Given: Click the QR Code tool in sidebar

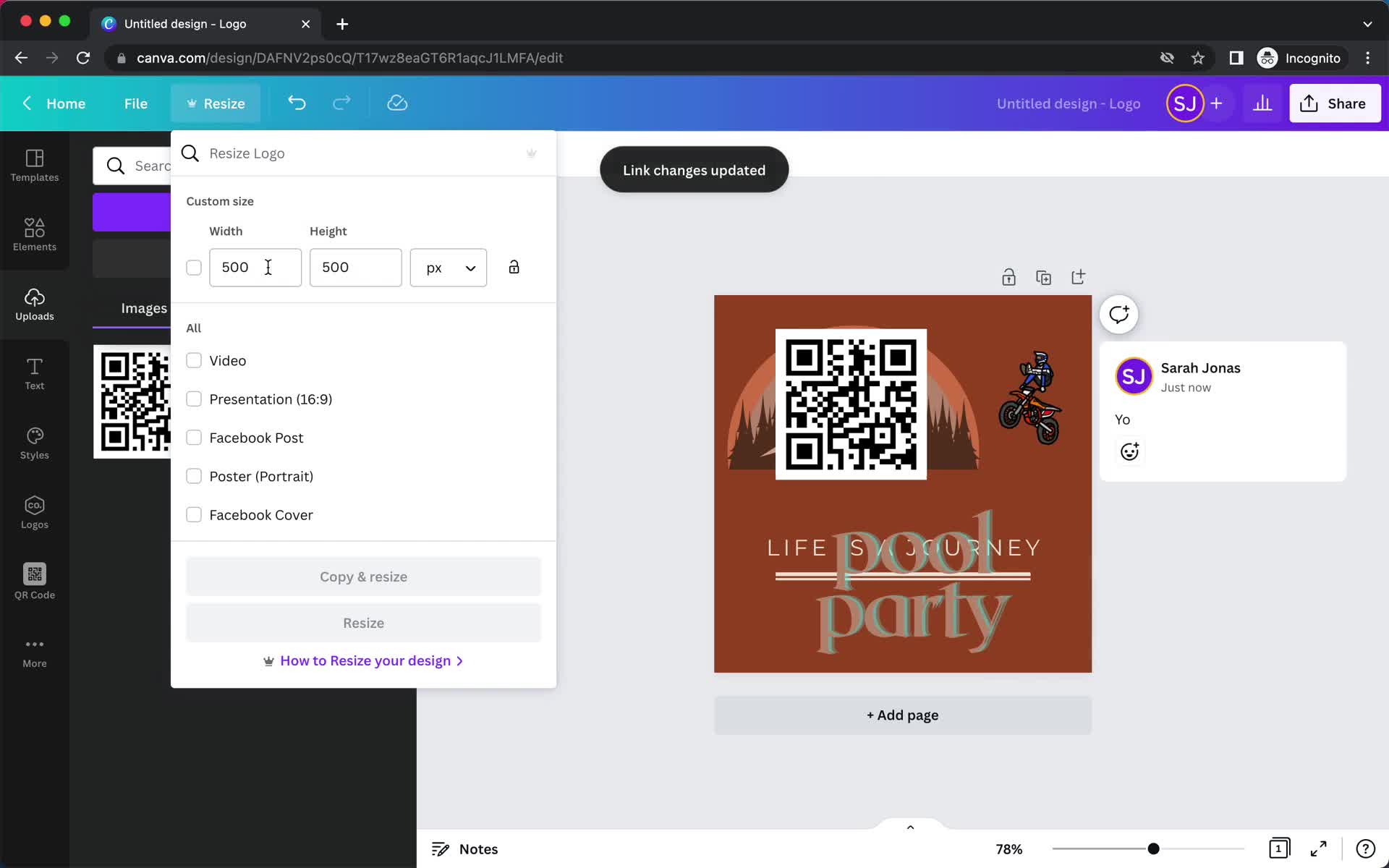Looking at the screenshot, I should (x=34, y=580).
